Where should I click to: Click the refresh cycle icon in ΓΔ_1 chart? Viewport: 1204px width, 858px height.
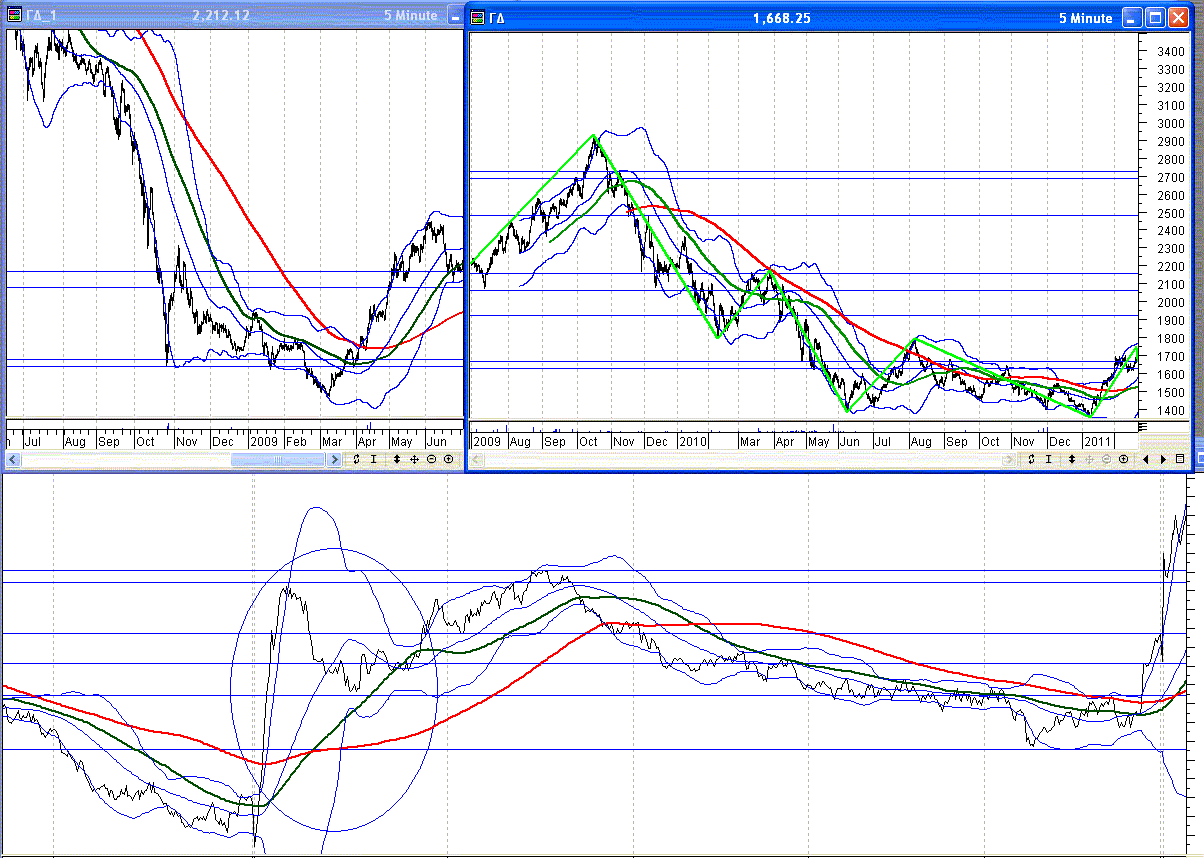356,459
